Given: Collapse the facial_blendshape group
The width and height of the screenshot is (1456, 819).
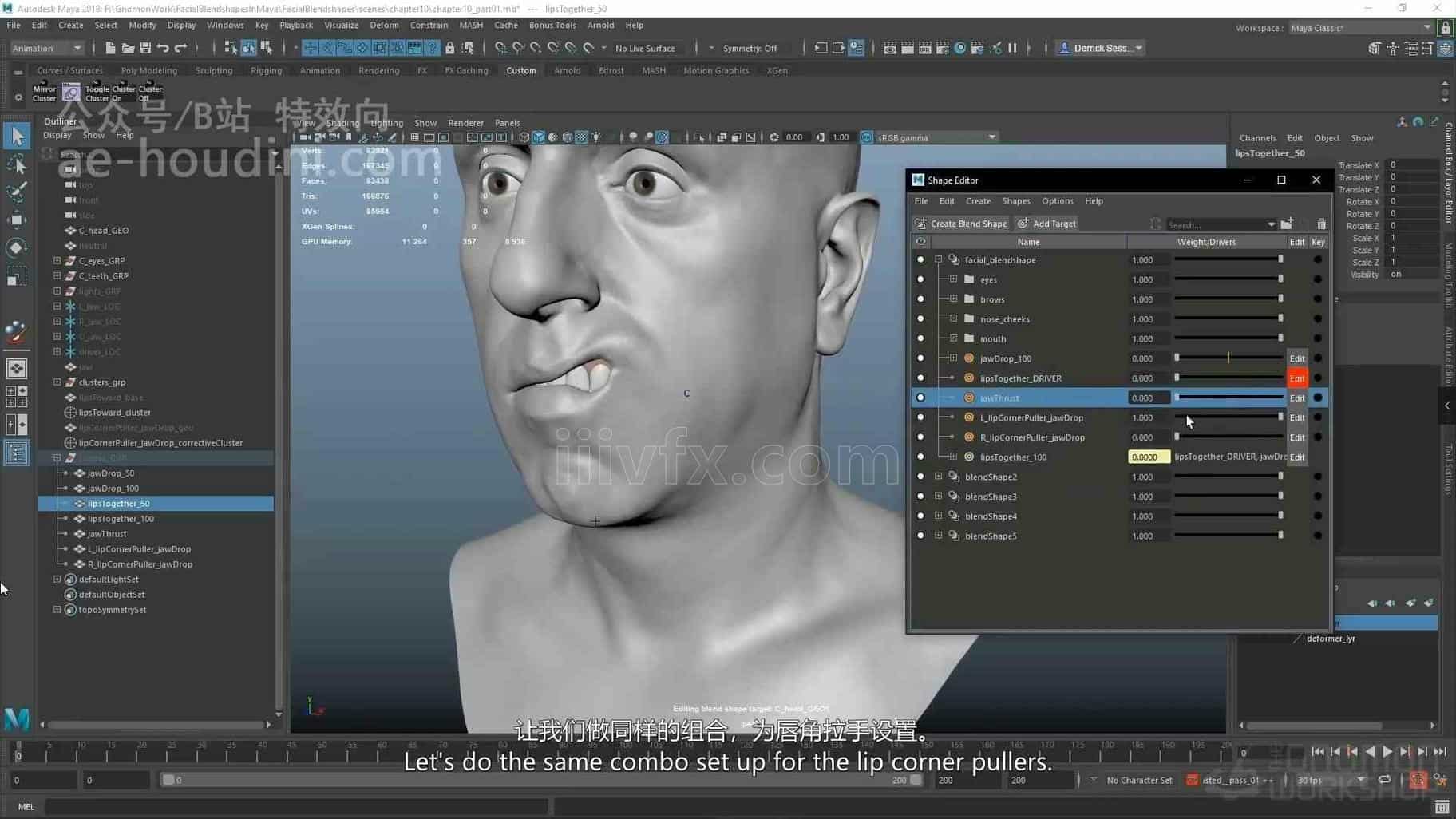Looking at the screenshot, I should pos(939,260).
